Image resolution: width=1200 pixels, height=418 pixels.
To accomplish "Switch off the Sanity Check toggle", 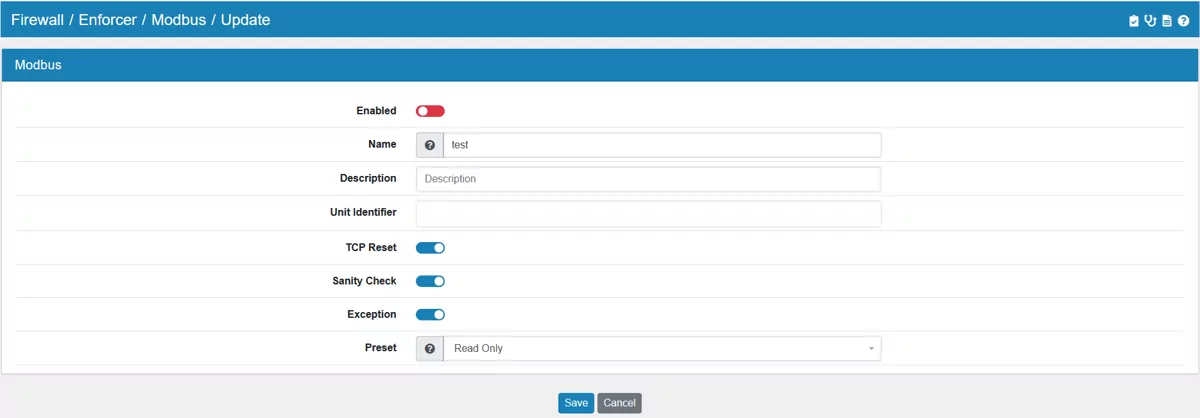I will 430,281.
